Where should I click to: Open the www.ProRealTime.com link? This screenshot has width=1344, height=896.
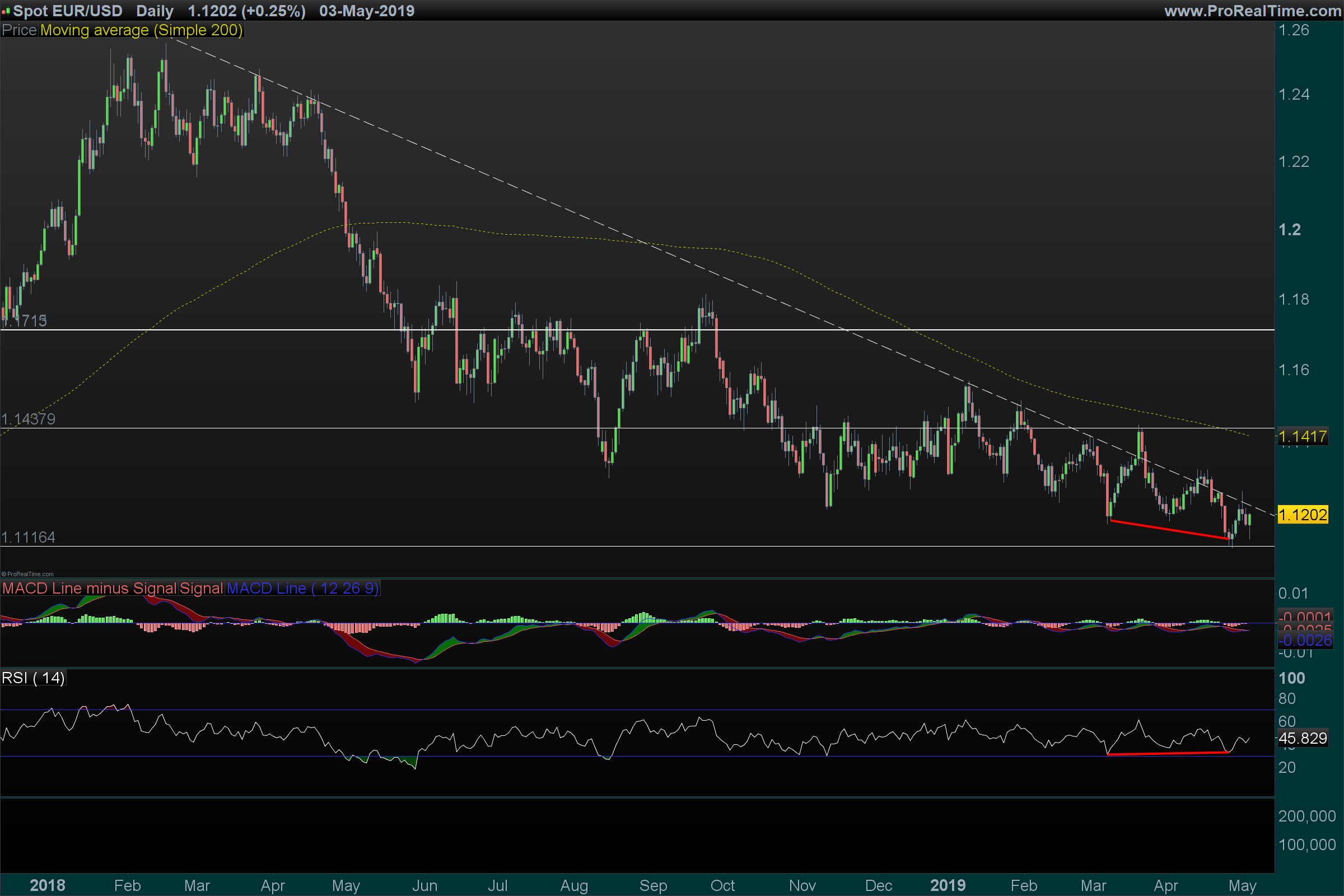click(1253, 11)
